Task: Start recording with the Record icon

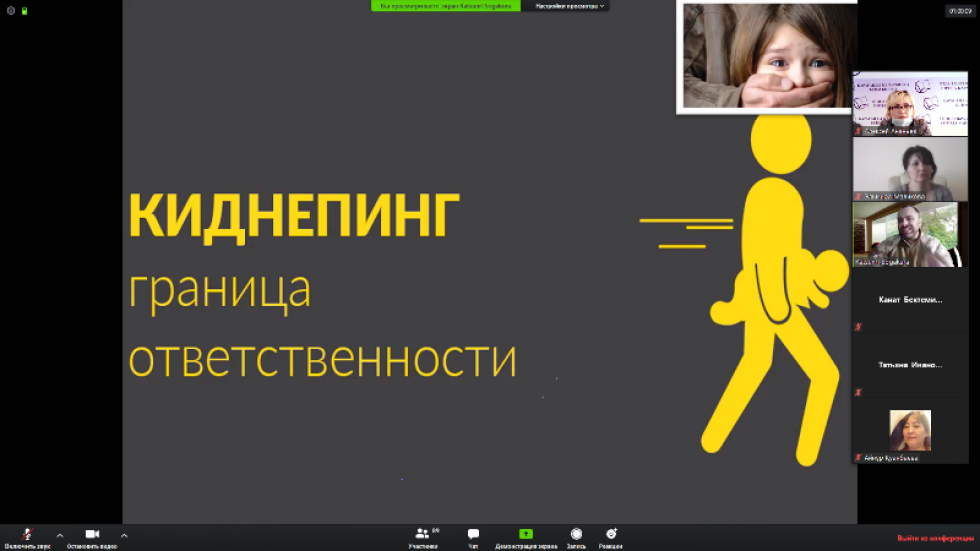Action: tap(576, 535)
